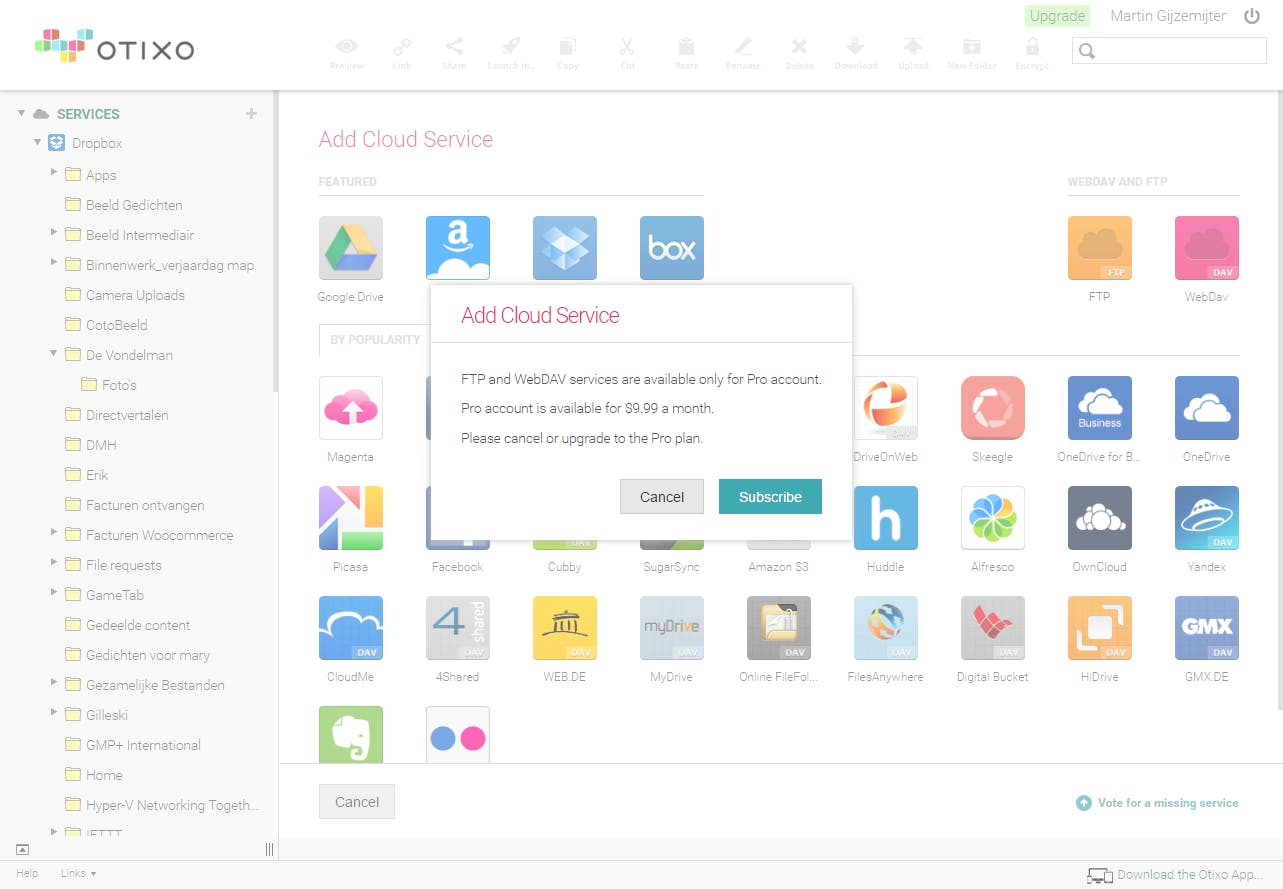Click the Share icon in toolbar
The height and width of the screenshot is (889, 1283).
click(454, 46)
